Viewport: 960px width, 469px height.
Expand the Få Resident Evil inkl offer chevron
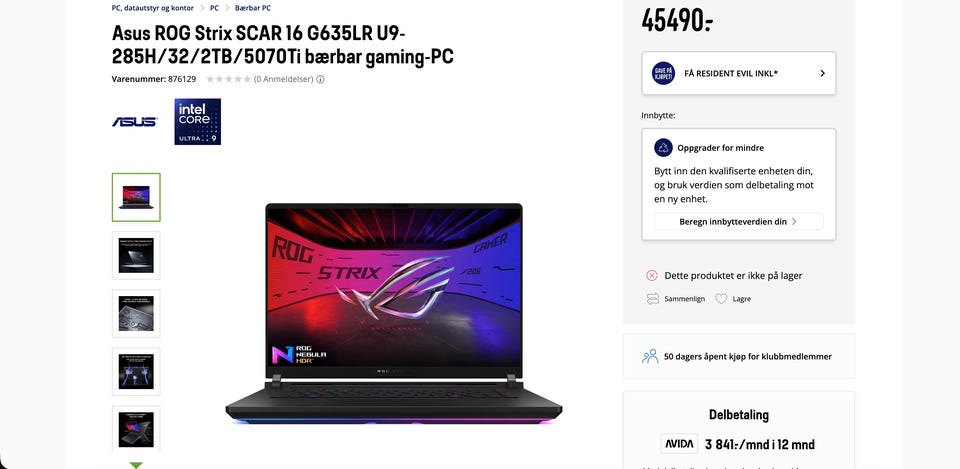(822, 73)
